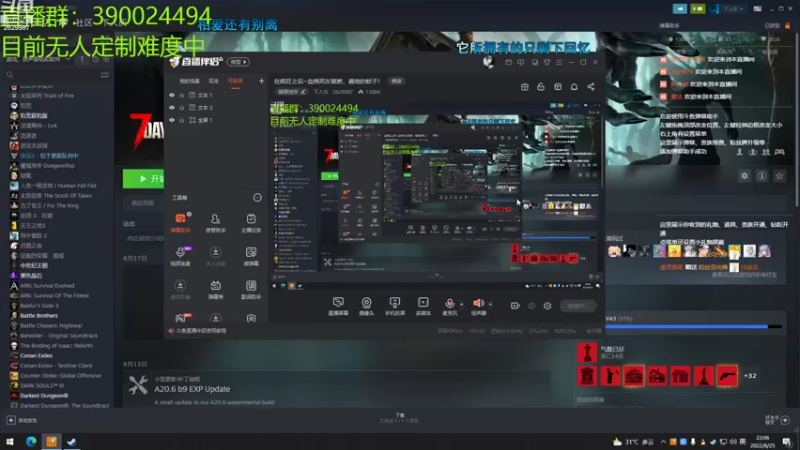Add the 摄像头 camera source
Image resolution: width=800 pixels, height=450 pixels.
click(366, 306)
